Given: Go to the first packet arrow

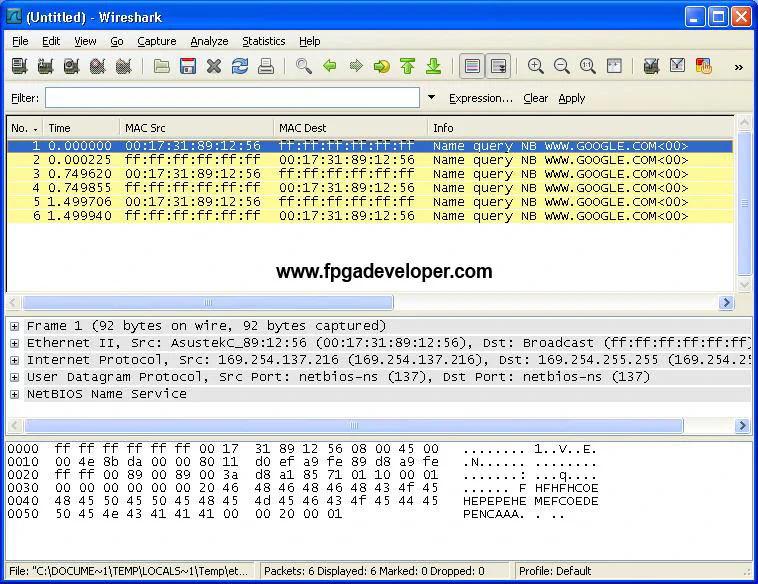Looking at the screenshot, I should point(407,67).
